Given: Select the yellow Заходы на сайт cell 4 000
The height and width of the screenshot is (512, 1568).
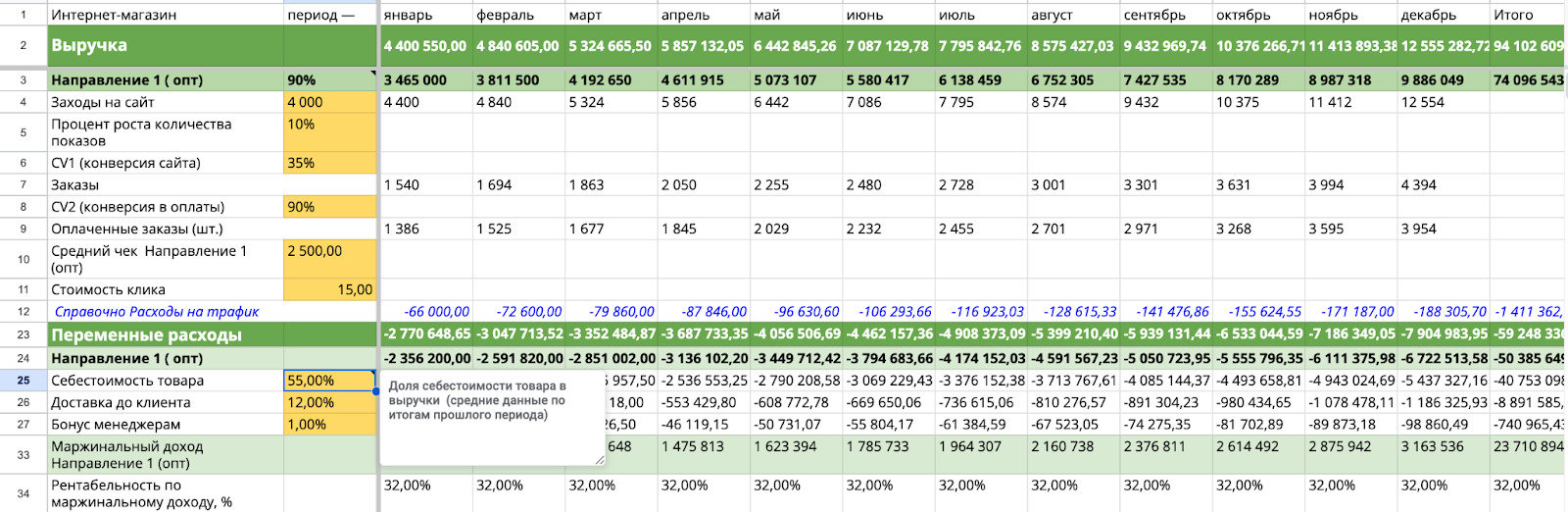Looking at the screenshot, I should 329,102.
